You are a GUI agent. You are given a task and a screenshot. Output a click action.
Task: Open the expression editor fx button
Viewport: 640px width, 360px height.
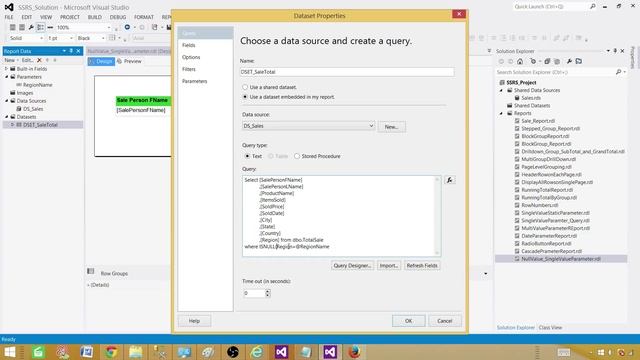click(449, 180)
